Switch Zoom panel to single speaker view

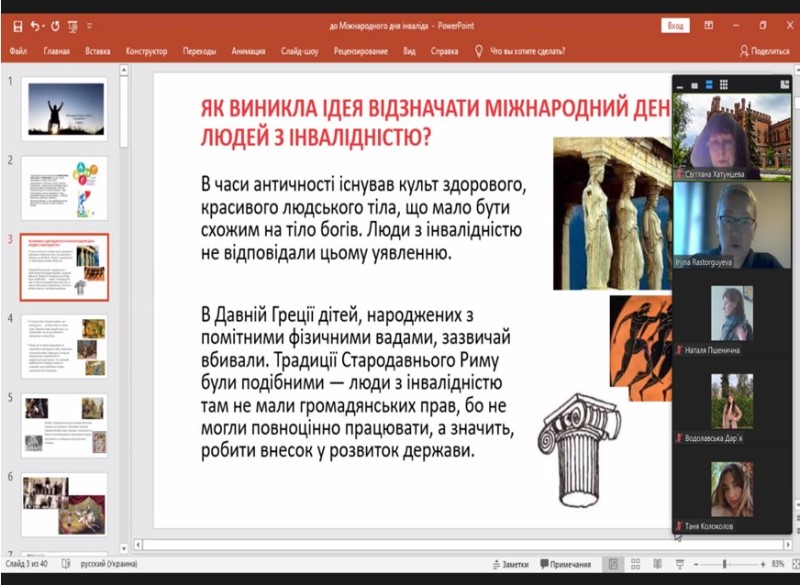click(694, 85)
